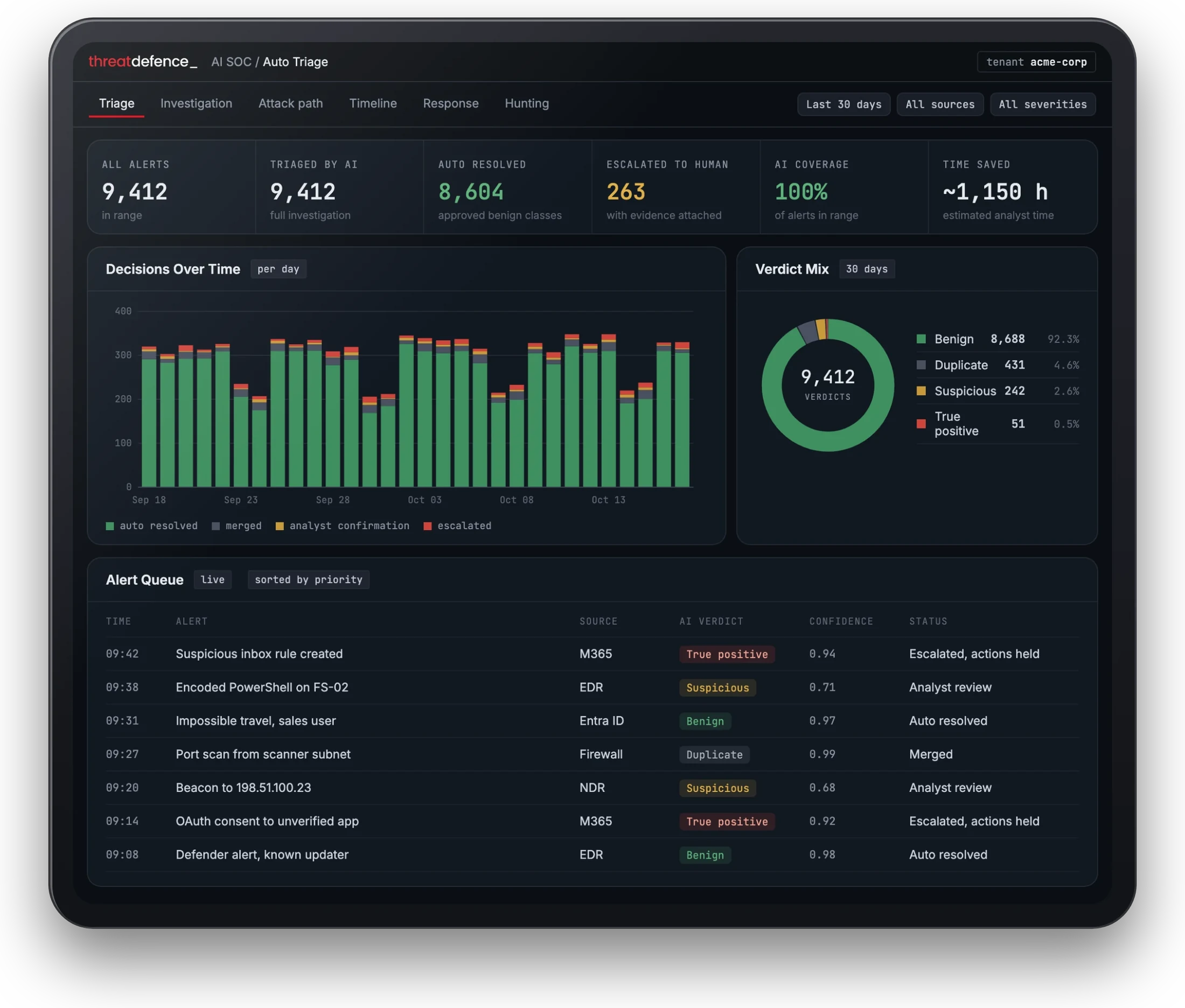Click the per day chart badge
The height and width of the screenshot is (1008, 1185).
coord(278,269)
